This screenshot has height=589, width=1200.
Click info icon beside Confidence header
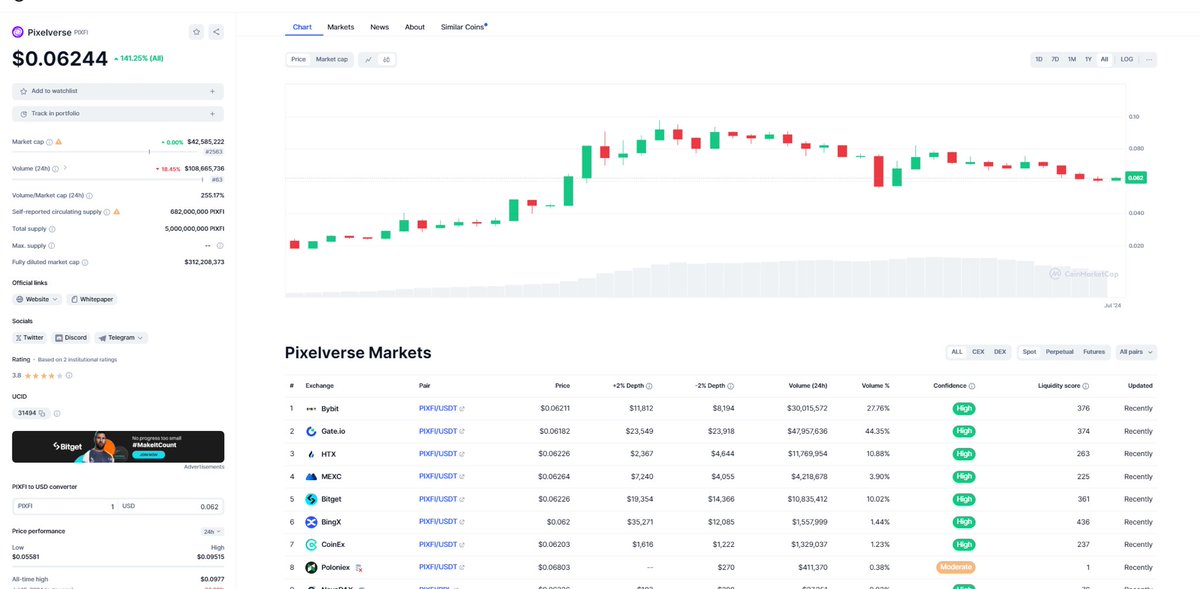(972, 386)
